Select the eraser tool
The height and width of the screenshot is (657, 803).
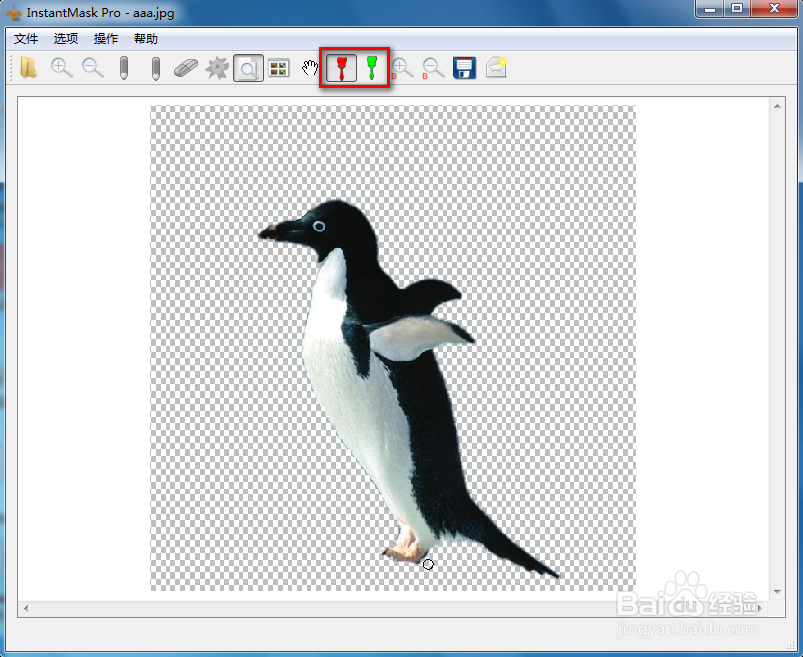(x=186, y=68)
